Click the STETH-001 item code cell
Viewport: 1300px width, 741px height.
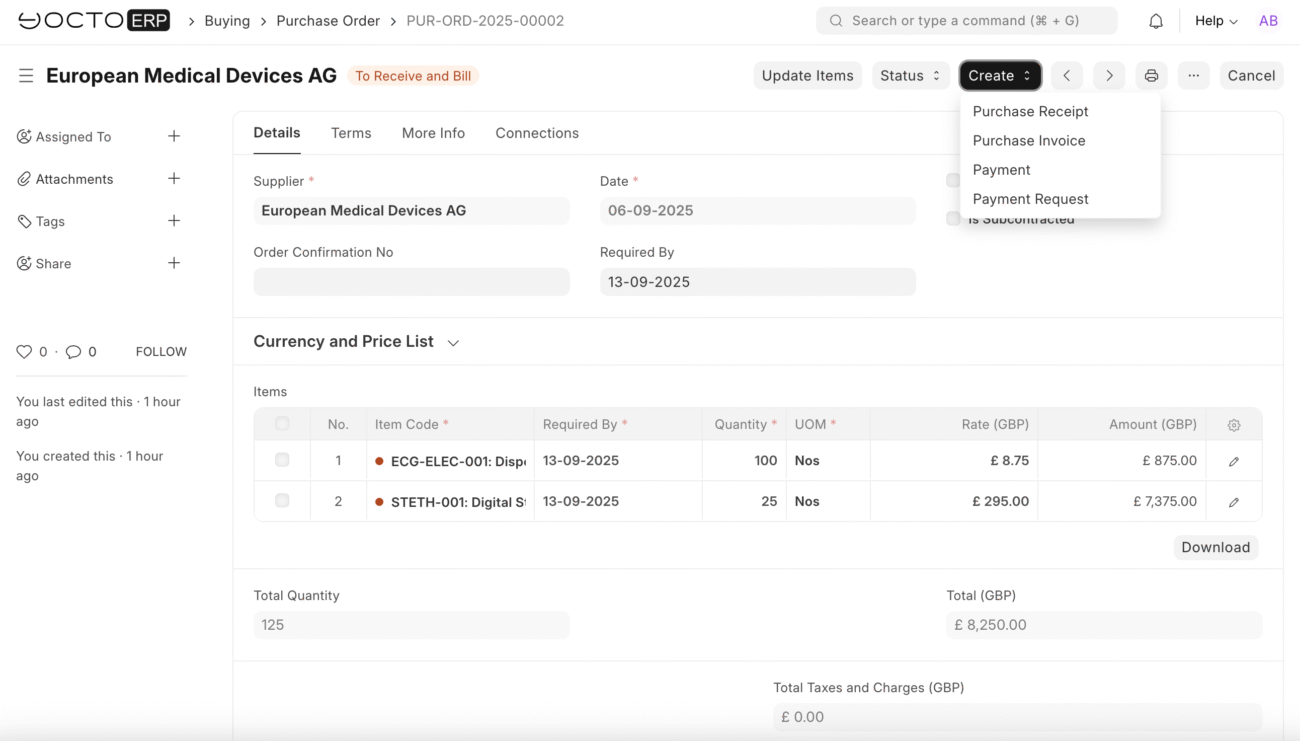pyautogui.click(x=450, y=502)
